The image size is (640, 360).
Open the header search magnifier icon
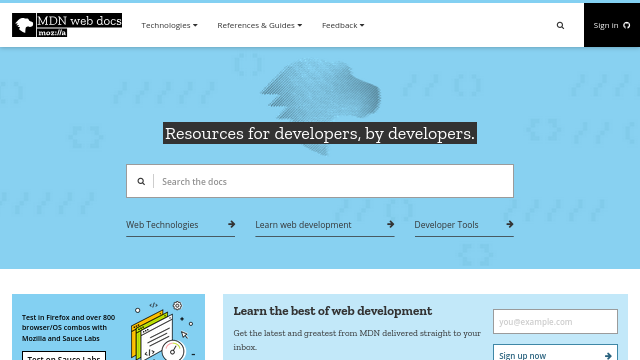point(560,25)
